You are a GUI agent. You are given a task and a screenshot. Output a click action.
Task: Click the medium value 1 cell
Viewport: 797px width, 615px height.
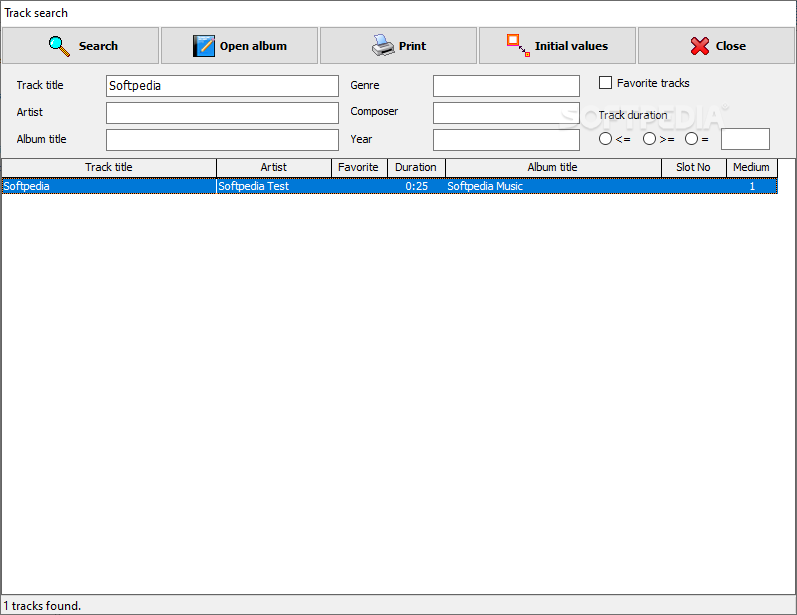[752, 186]
